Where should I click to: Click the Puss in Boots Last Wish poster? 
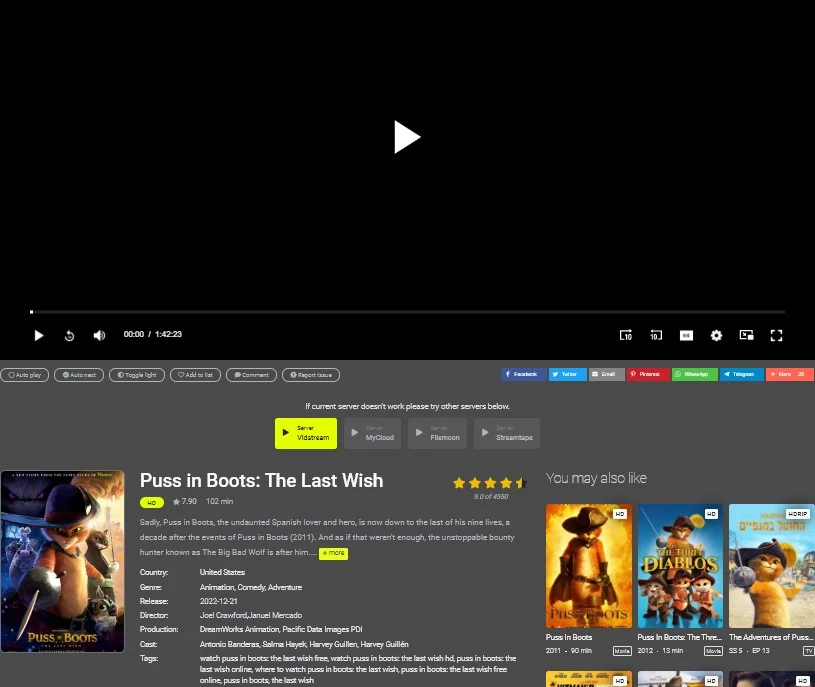(x=62, y=561)
